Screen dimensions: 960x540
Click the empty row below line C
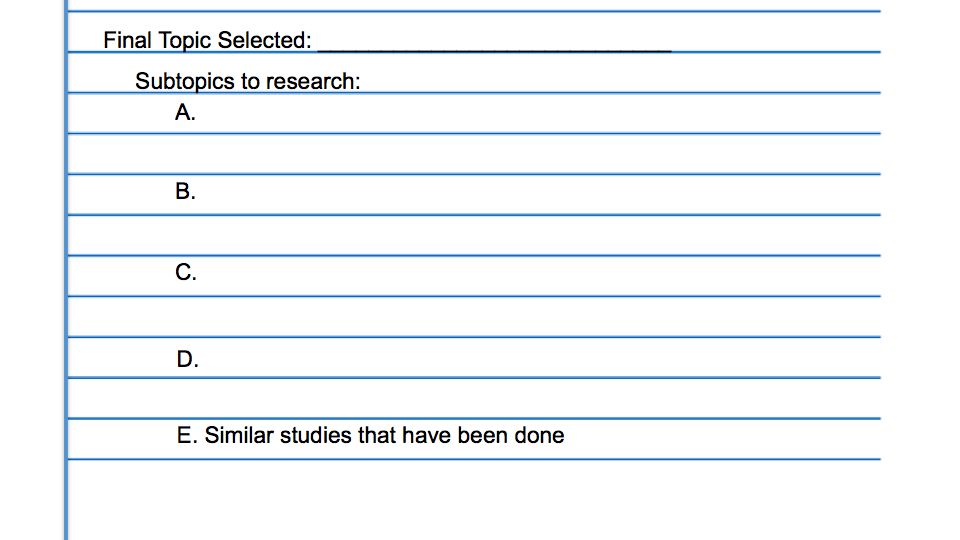pos(474,317)
